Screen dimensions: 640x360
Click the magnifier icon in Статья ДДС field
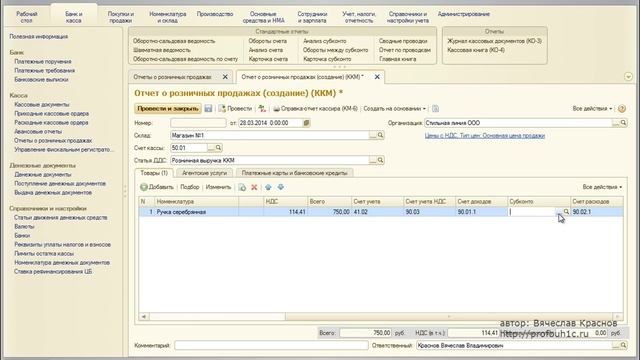pos(380,160)
